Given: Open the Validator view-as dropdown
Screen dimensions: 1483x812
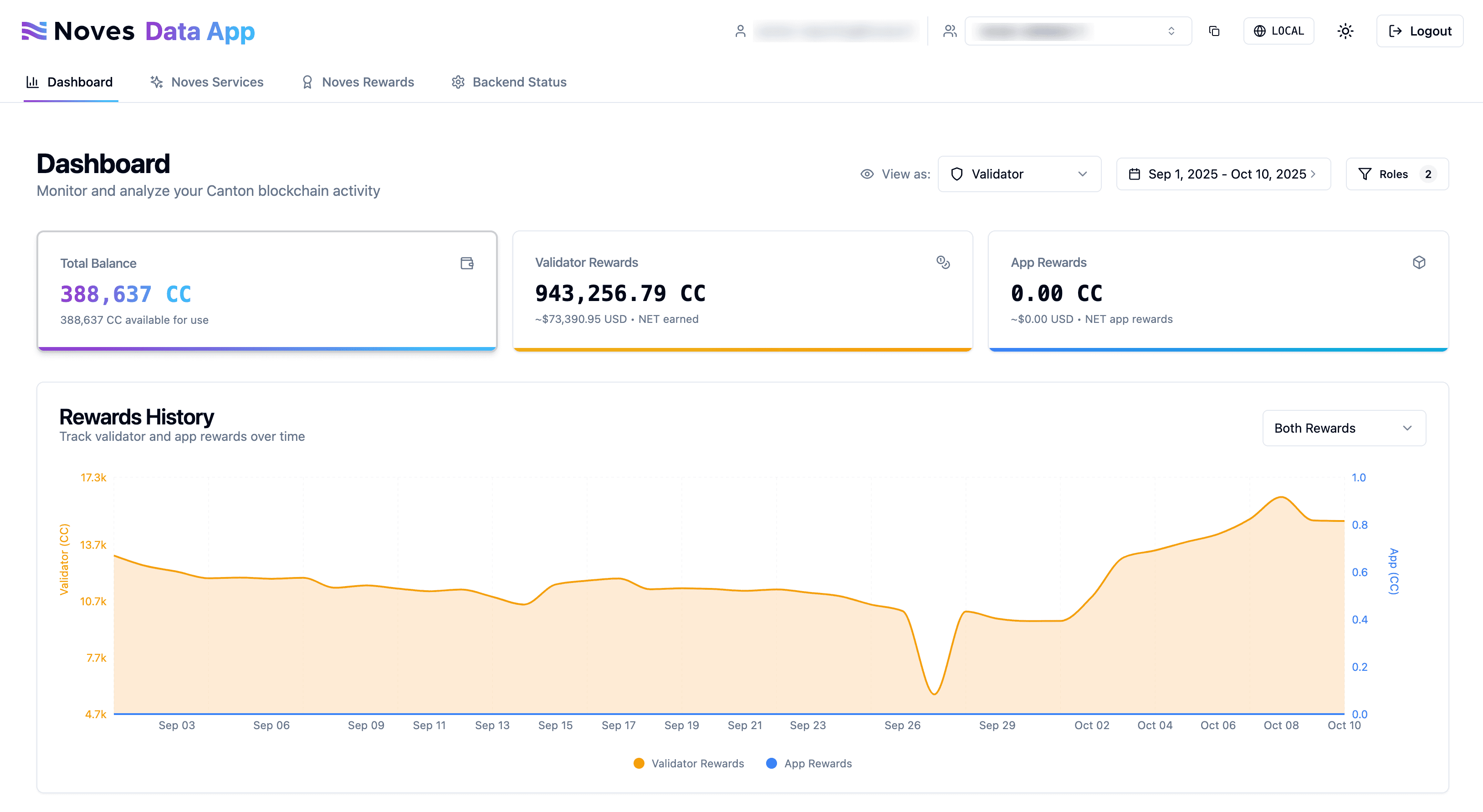Looking at the screenshot, I should point(1019,174).
